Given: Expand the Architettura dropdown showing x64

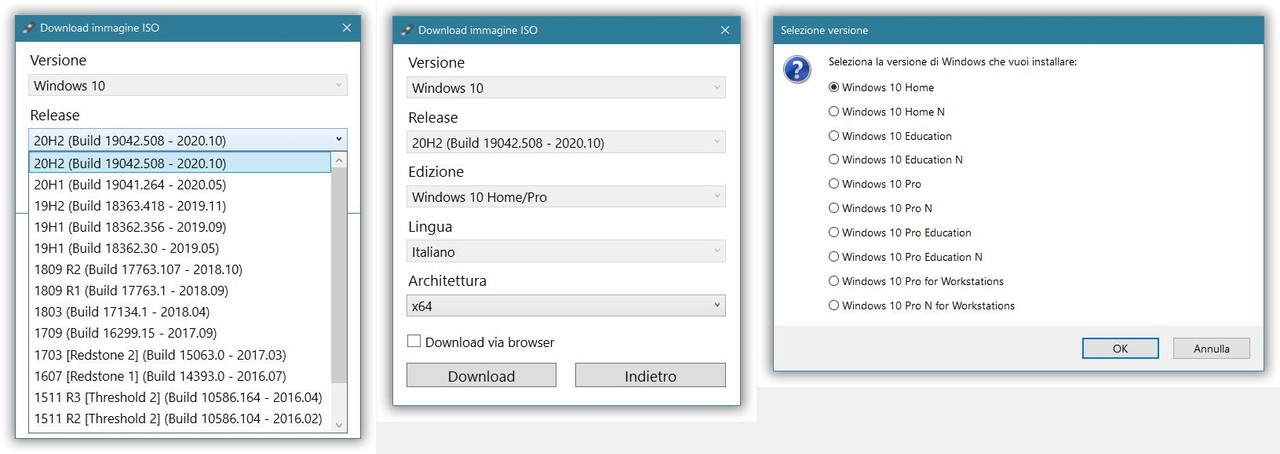Looking at the screenshot, I should [567, 306].
